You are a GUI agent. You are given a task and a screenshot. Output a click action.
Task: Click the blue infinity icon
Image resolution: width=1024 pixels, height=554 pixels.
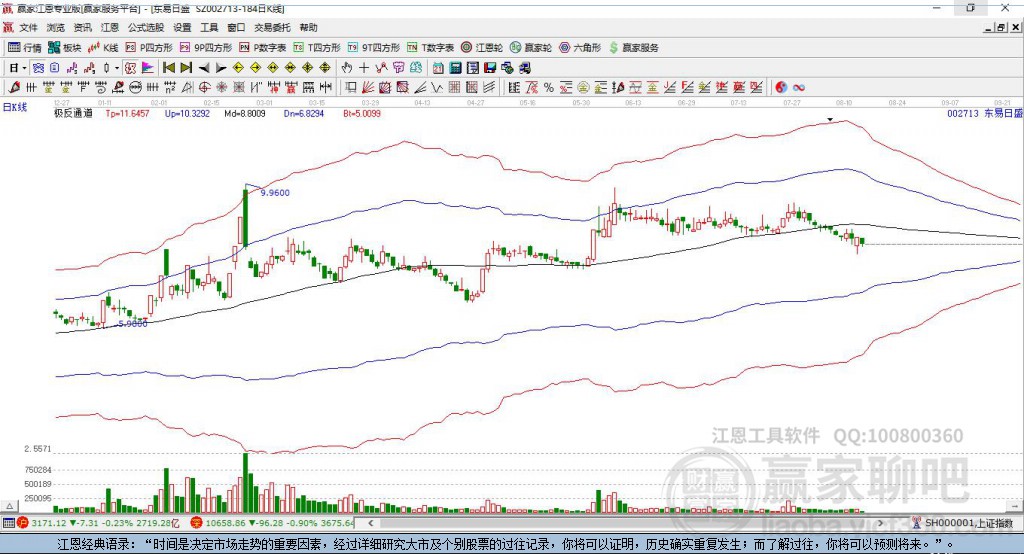point(798,87)
